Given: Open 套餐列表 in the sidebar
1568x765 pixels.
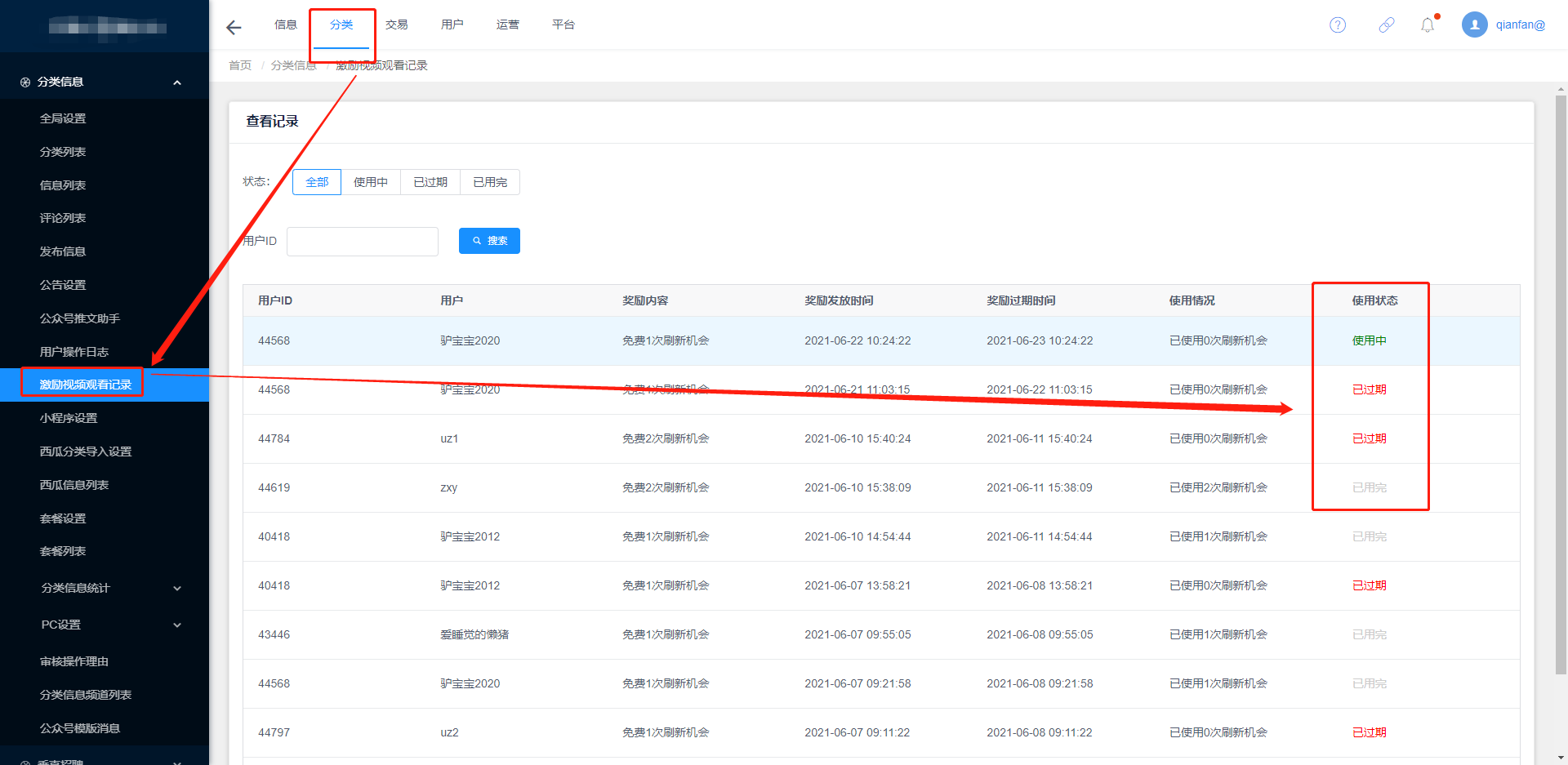Looking at the screenshot, I should [x=63, y=551].
